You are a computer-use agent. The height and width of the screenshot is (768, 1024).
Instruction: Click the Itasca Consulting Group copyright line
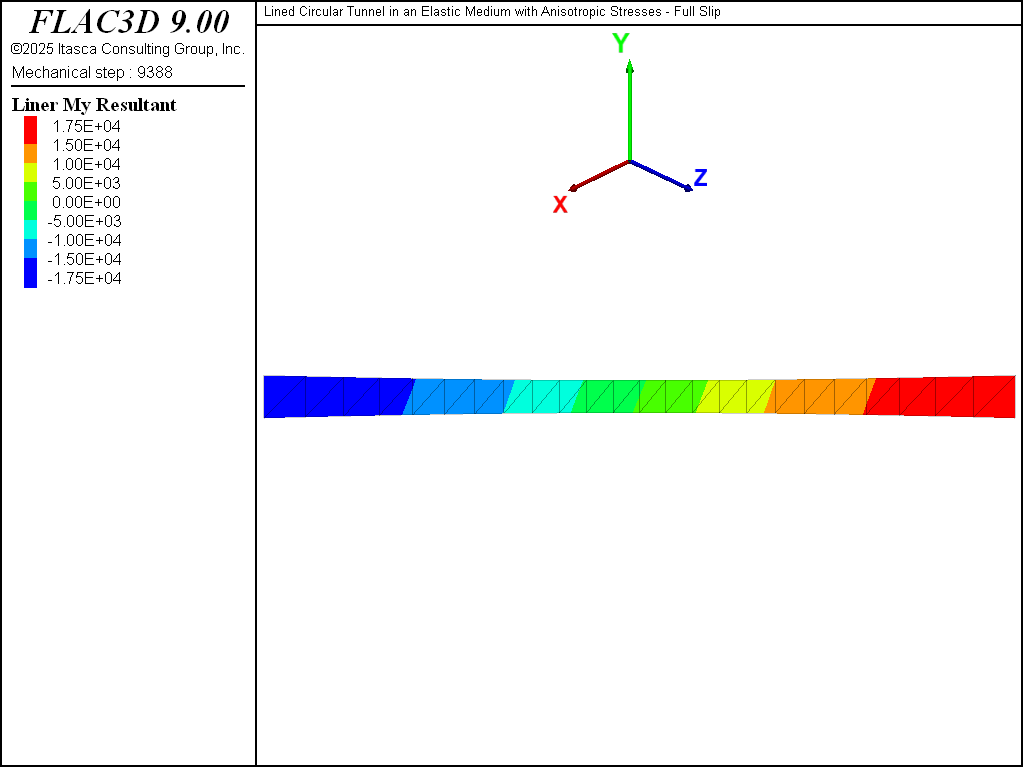127,49
